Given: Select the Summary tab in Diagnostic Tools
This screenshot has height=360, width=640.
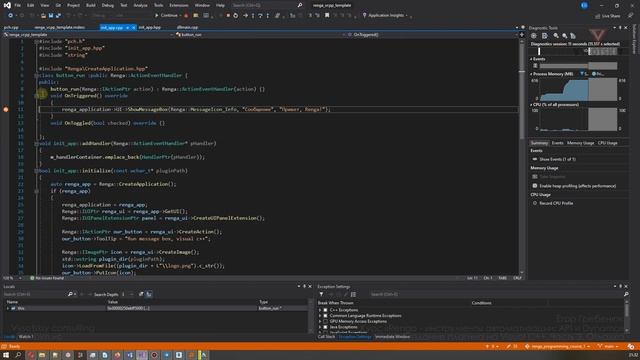Looking at the screenshot, I should [539, 143].
